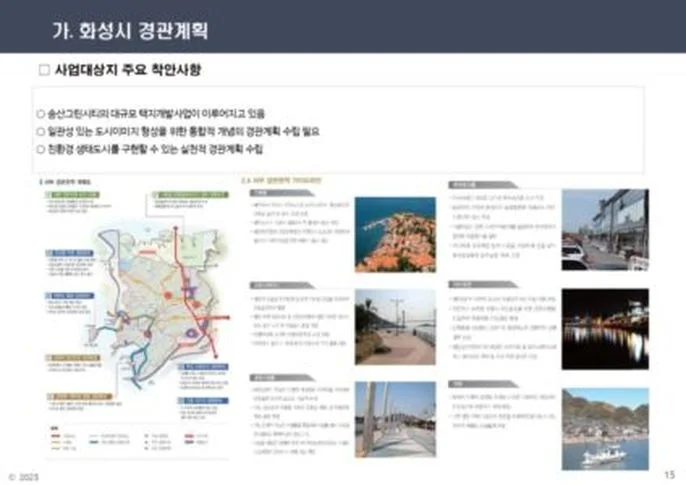The image size is (686, 485).
Task: Open the night waterfront reflection photo
Action: [605, 329]
